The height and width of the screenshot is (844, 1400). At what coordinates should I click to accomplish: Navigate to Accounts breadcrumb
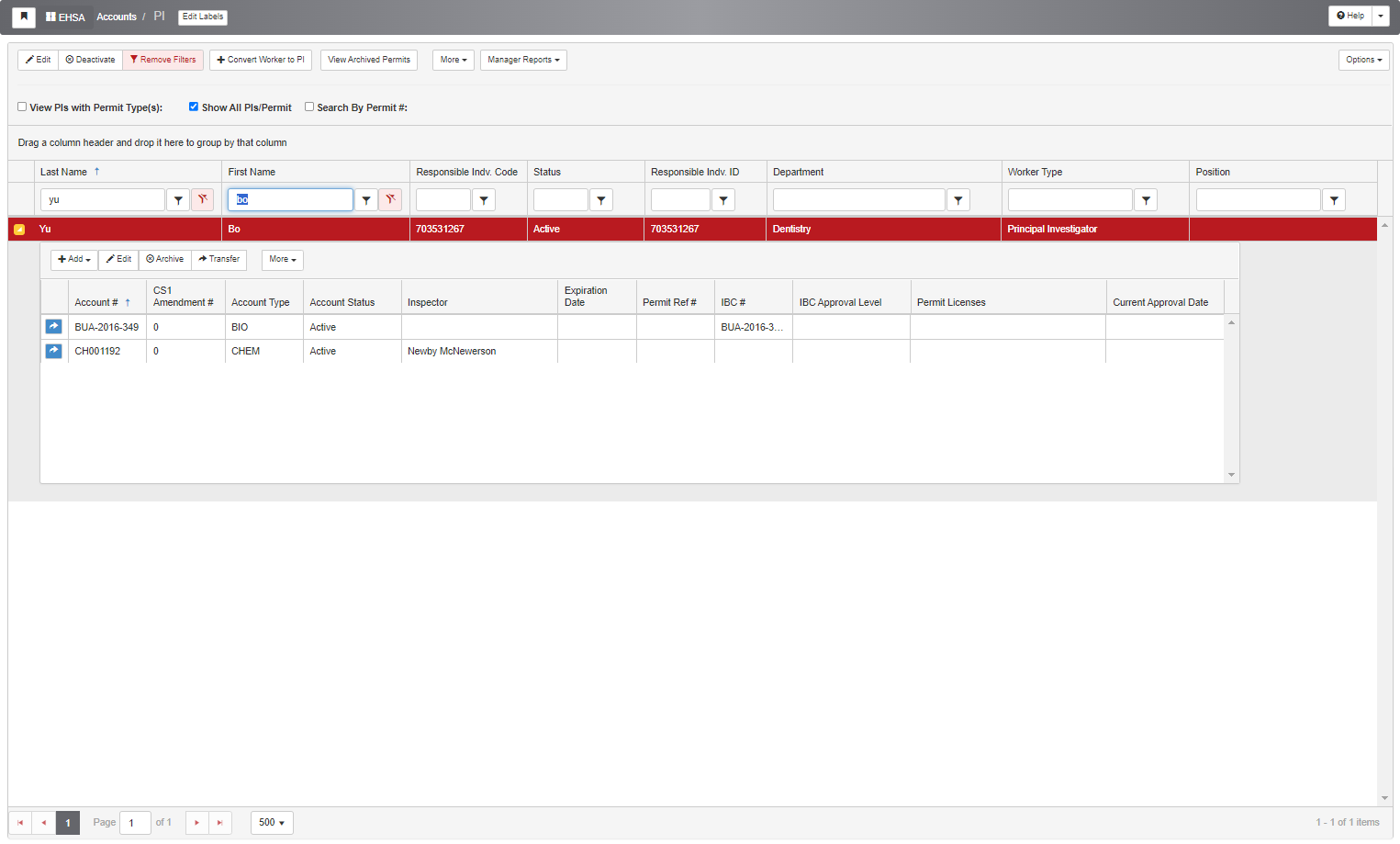point(117,17)
